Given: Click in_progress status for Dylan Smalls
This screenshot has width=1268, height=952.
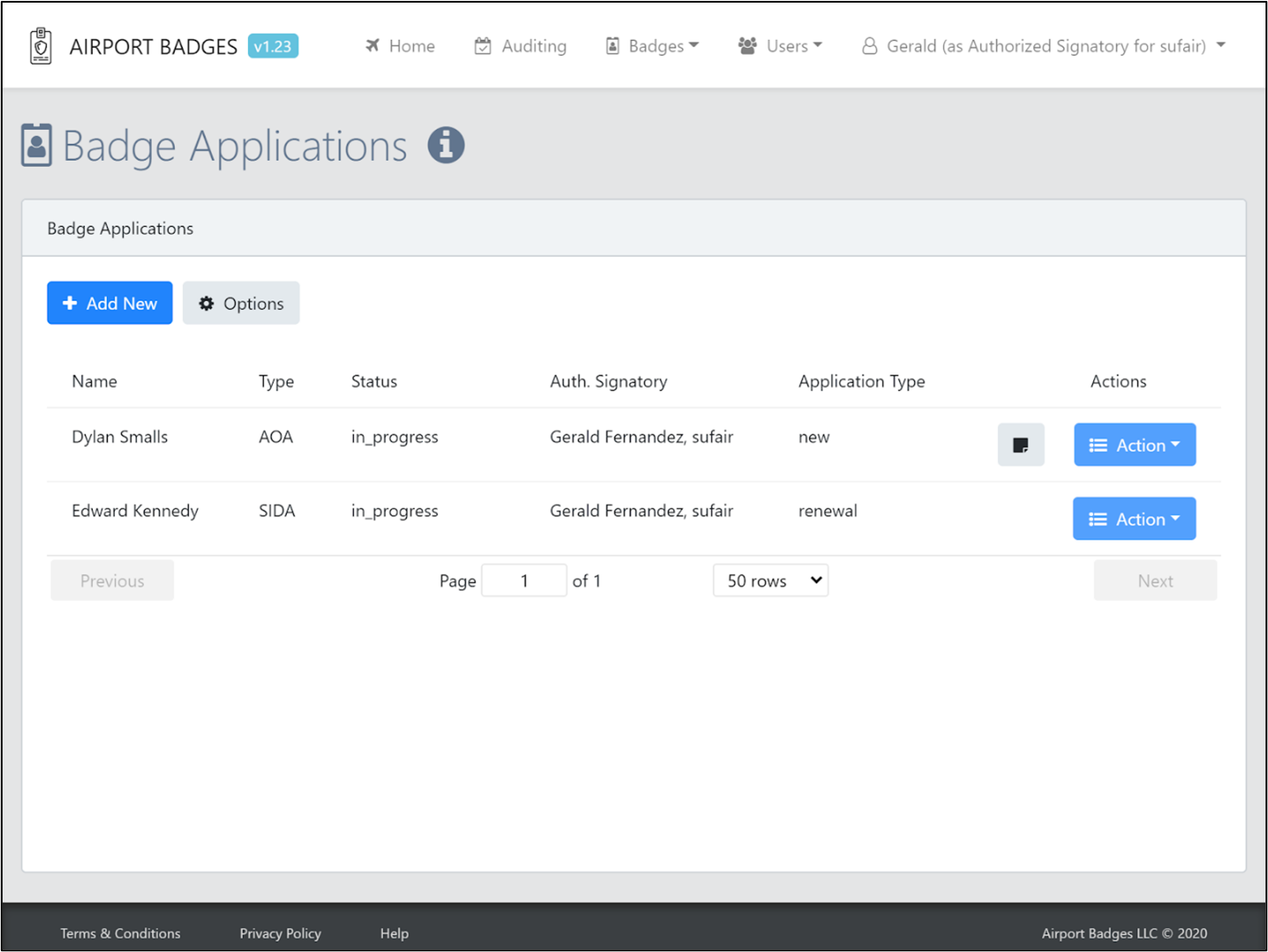Looking at the screenshot, I should [395, 437].
